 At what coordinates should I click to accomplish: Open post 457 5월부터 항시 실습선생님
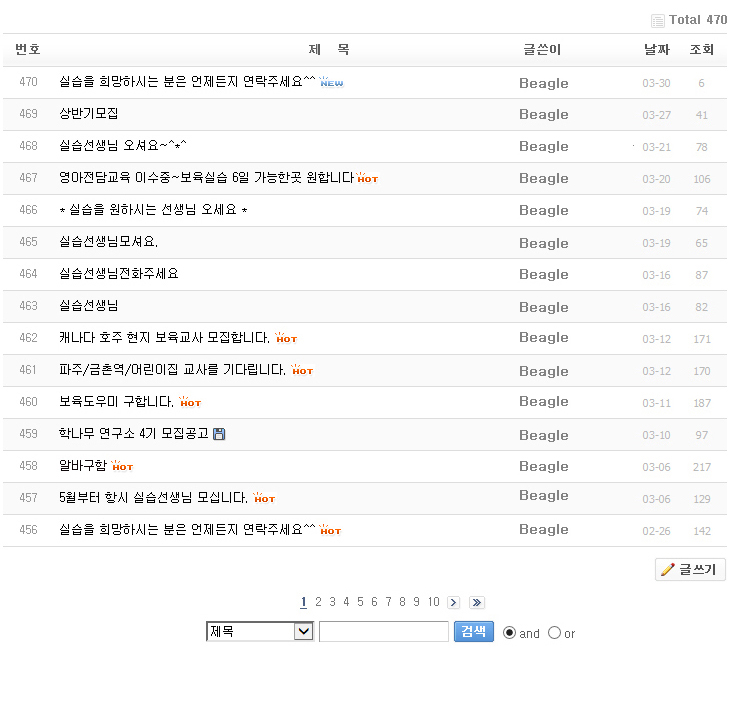click(153, 498)
